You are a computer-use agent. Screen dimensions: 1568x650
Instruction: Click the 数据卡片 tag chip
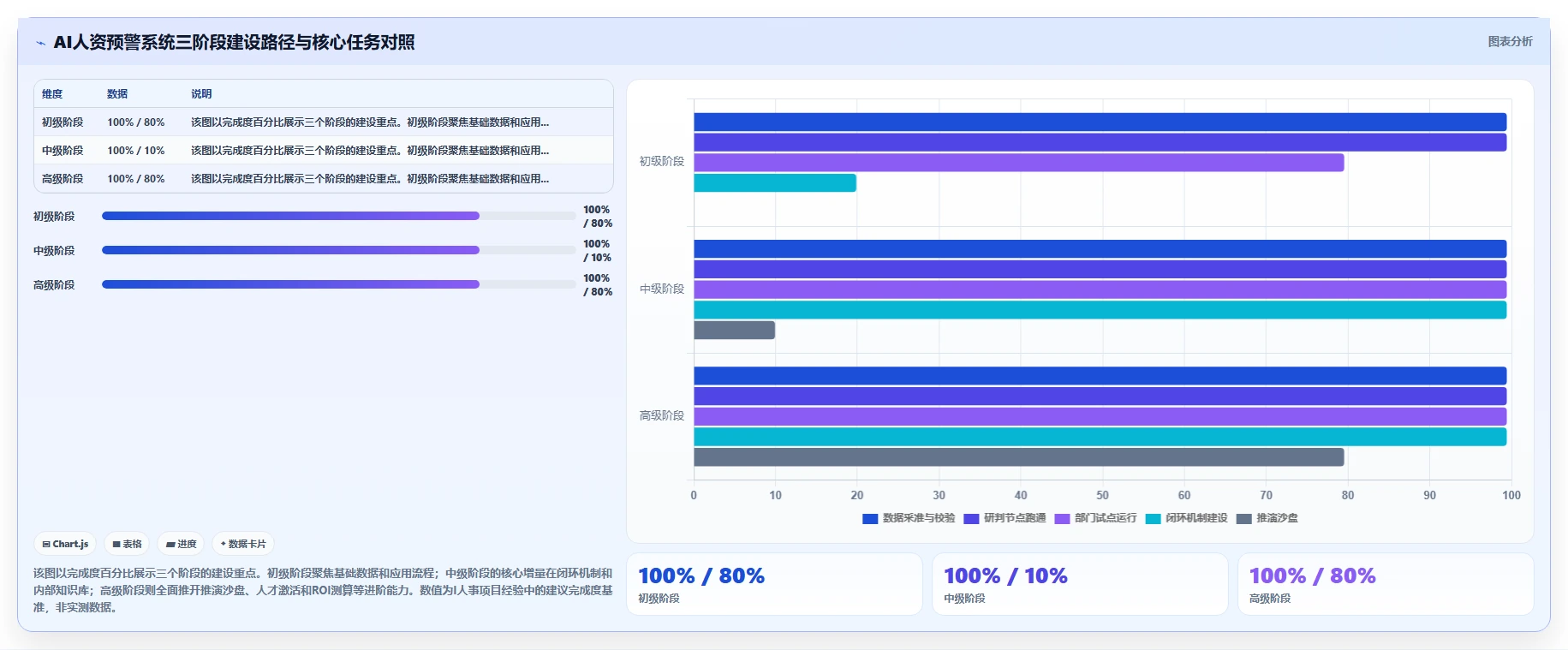tap(243, 544)
